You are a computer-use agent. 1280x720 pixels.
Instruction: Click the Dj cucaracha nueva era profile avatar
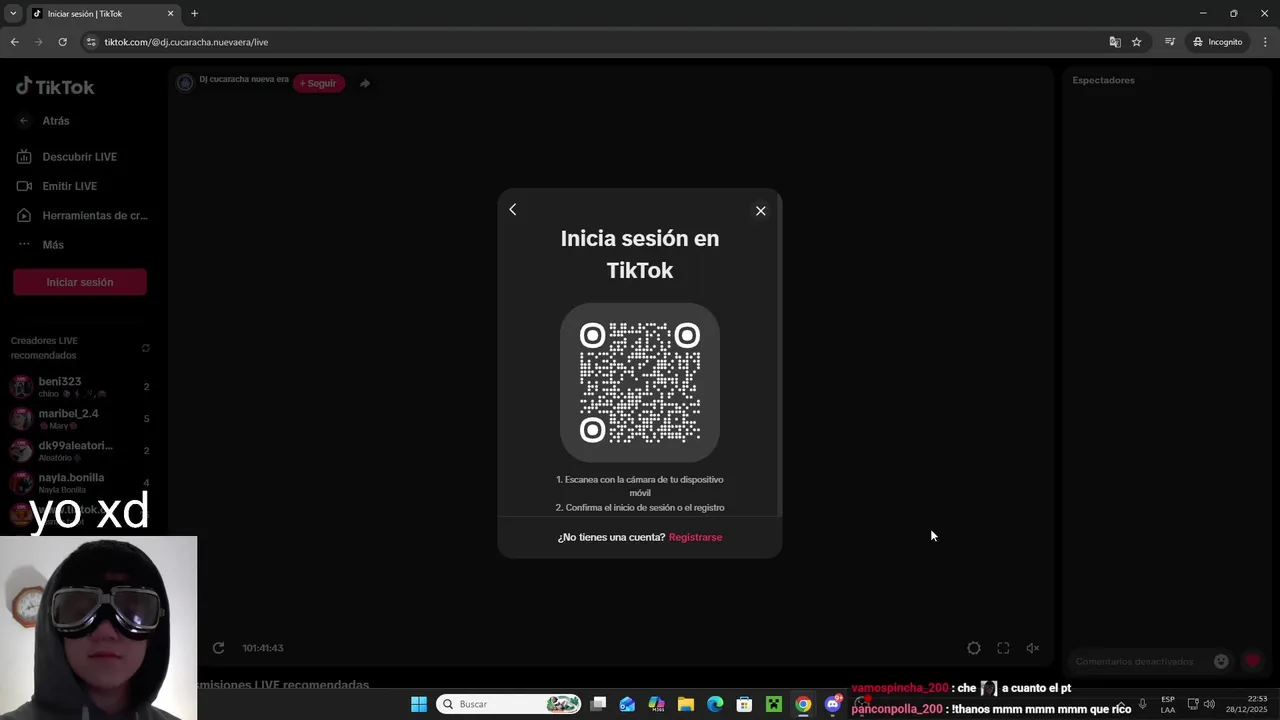click(185, 83)
